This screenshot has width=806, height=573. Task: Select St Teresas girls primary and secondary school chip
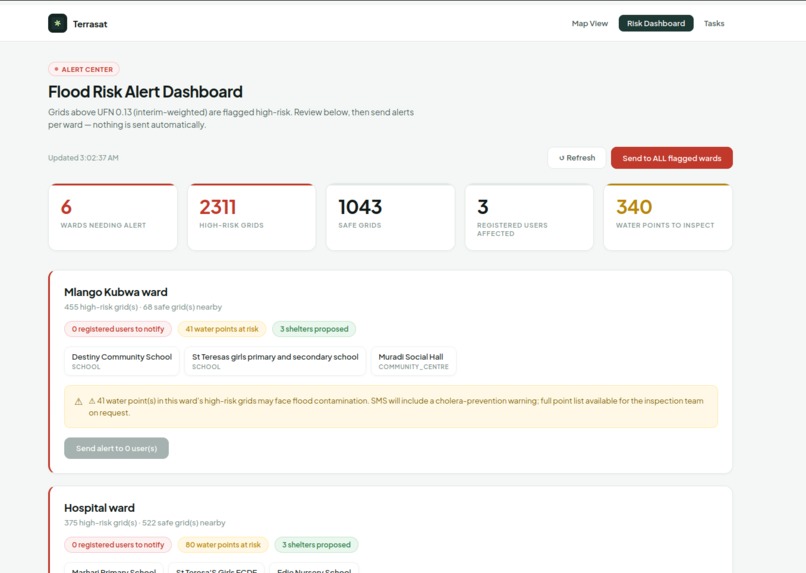[275, 361]
